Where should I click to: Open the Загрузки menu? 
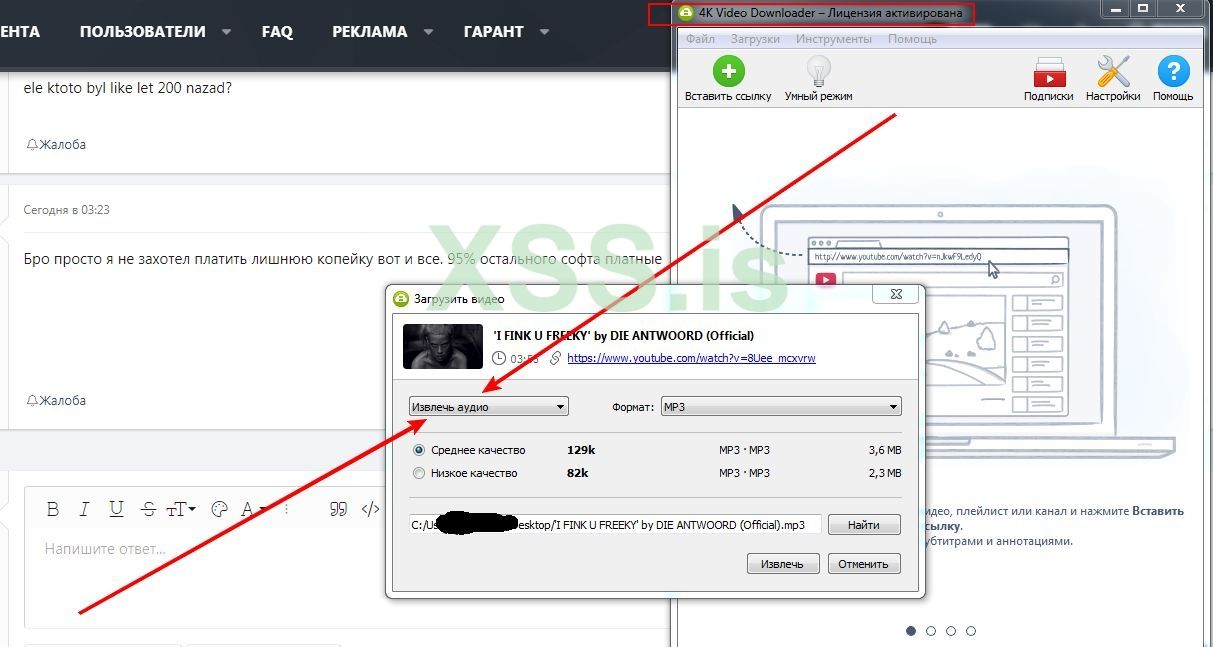(x=755, y=39)
